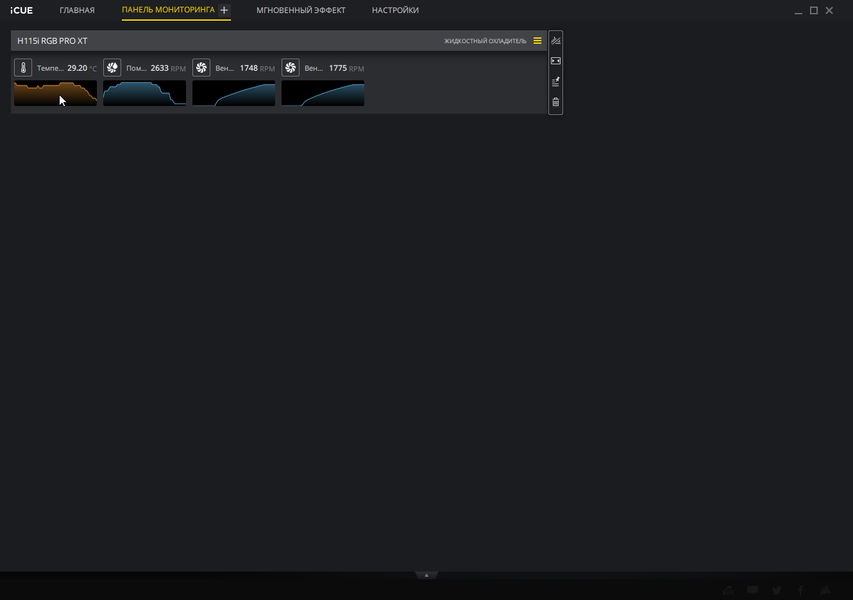Click the hide graphs icon in side toolbar
The width and height of the screenshot is (853, 600).
[x=555, y=41]
